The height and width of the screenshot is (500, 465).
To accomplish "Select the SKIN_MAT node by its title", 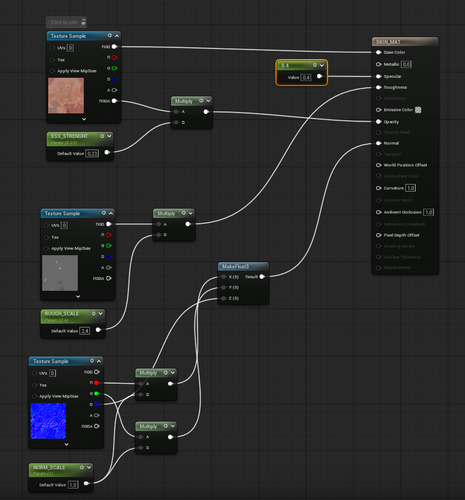I will (x=388, y=42).
